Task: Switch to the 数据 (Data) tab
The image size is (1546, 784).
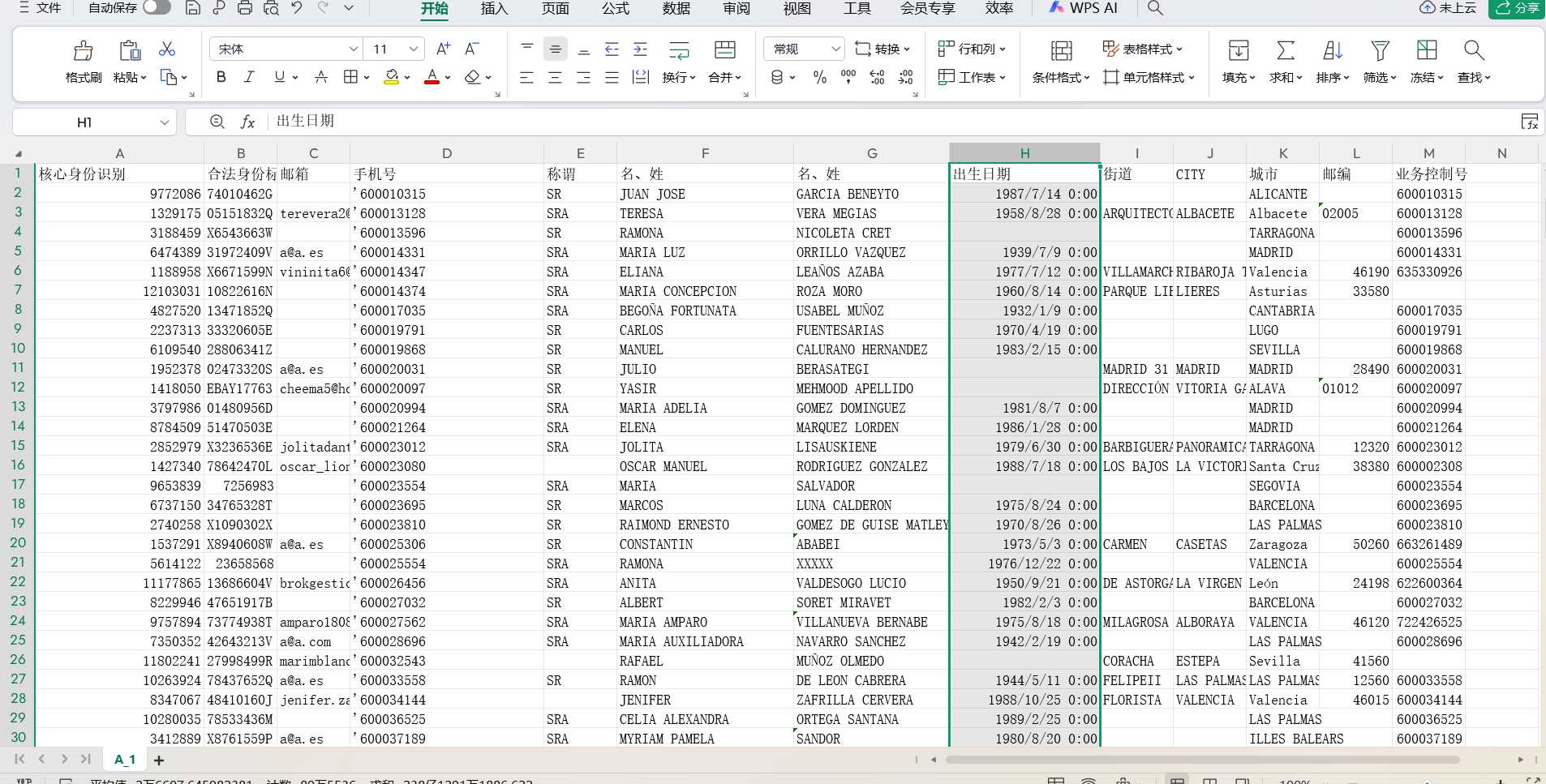Action: 676,8
